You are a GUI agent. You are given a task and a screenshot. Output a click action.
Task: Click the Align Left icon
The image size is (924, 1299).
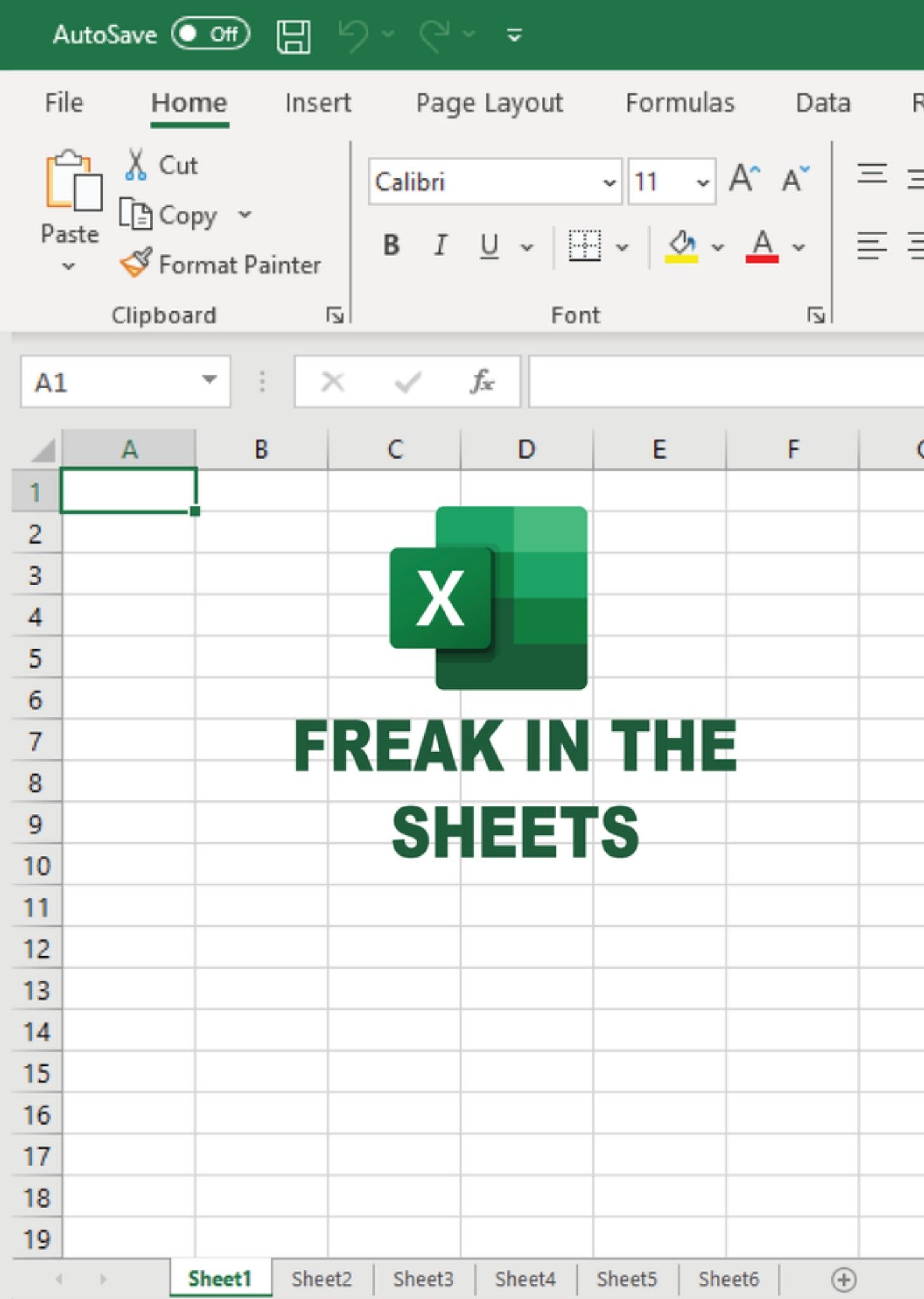click(x=872, y=245)
